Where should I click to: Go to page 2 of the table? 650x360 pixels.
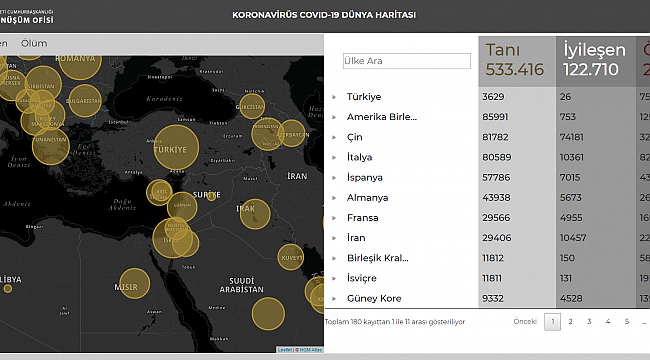click(570, 321)
